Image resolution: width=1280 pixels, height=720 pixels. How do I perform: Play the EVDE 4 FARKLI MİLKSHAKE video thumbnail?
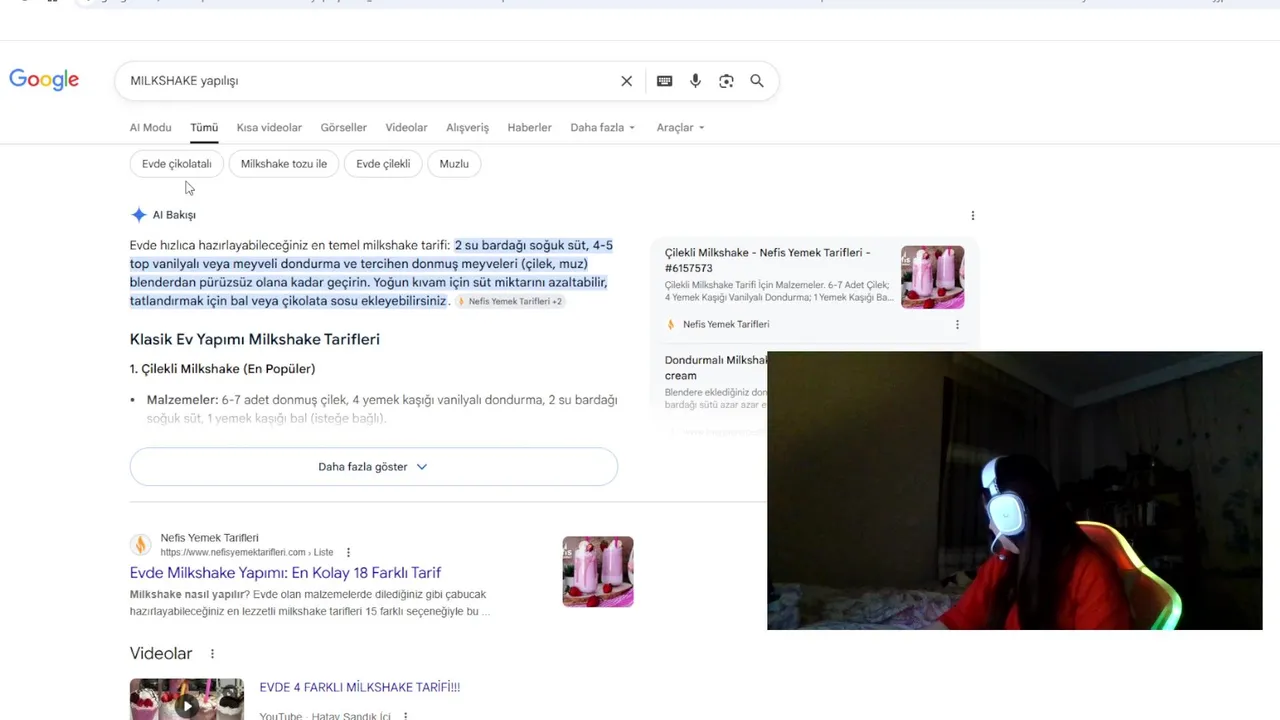(x=187, y=700)
